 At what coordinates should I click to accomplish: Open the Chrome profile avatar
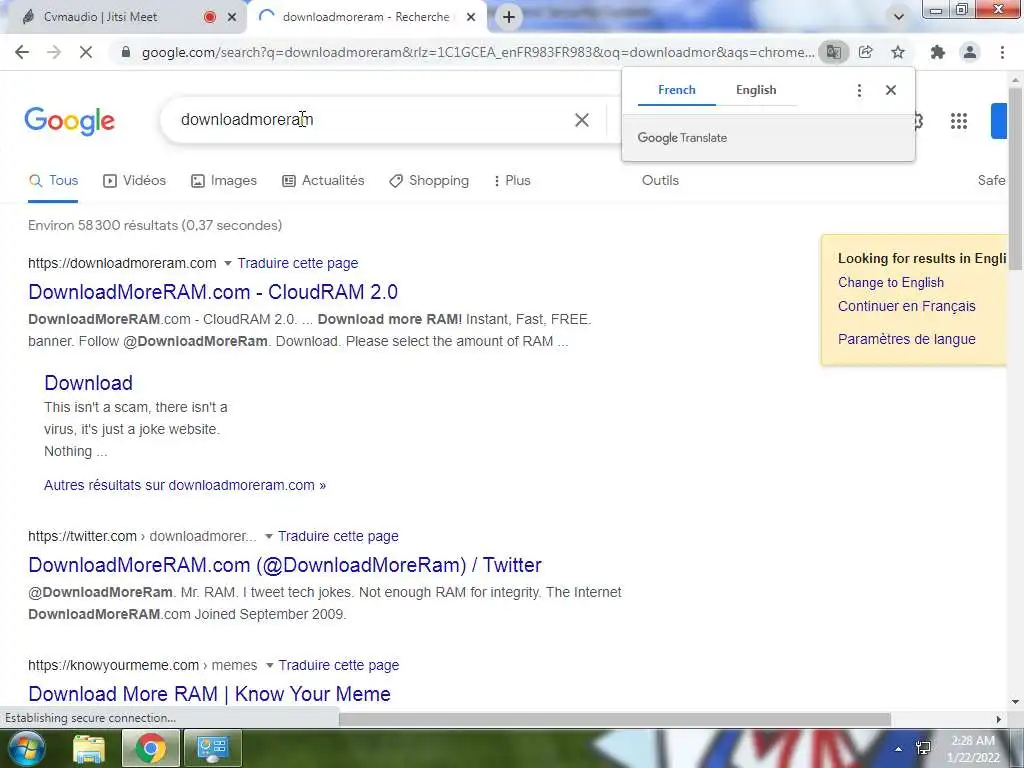970,52
